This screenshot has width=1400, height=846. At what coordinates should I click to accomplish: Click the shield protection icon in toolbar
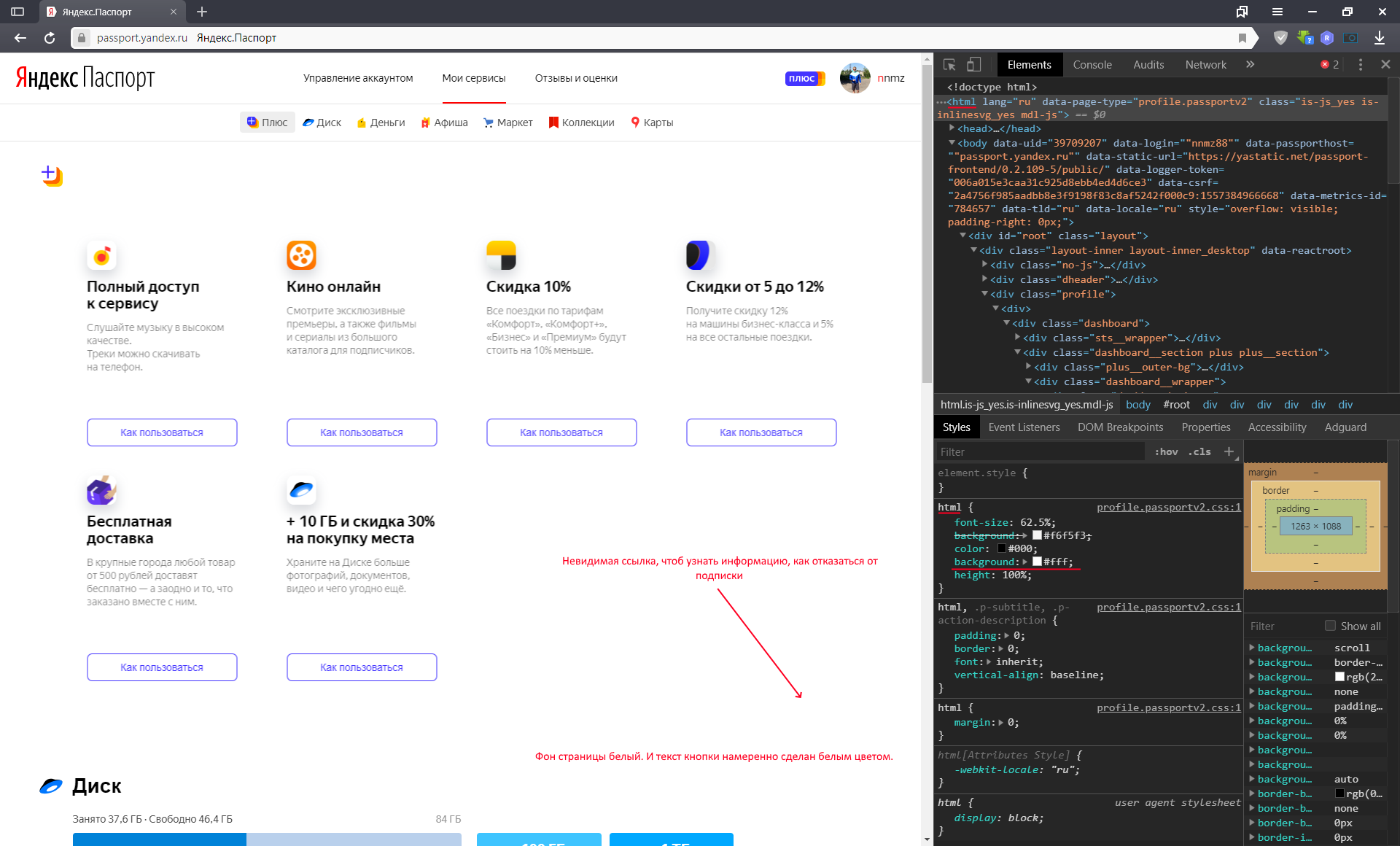point(1280,38)
